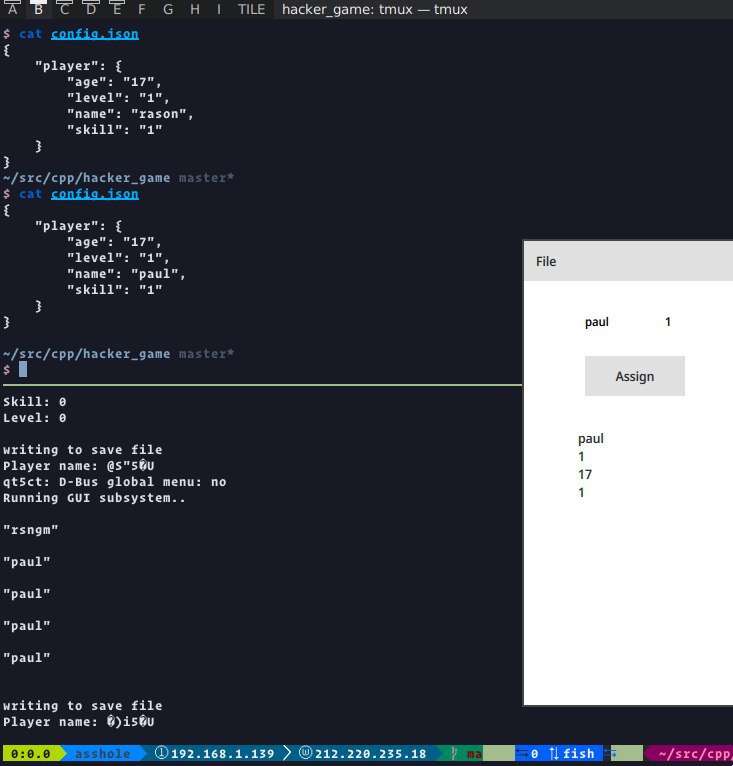Select the 17 entry in the output list
733x766 pixels.
pyautogui.click(x=584, y=474)
